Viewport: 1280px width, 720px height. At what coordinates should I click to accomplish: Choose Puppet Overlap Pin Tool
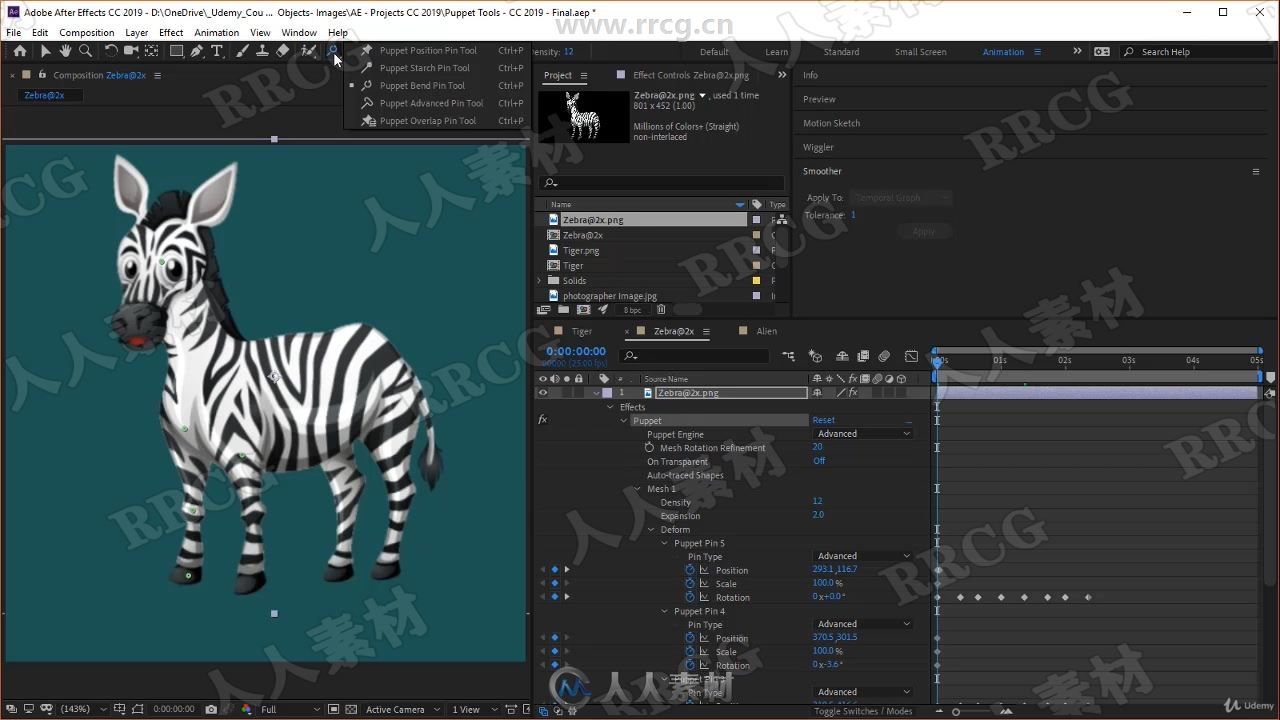coord(428,121)
